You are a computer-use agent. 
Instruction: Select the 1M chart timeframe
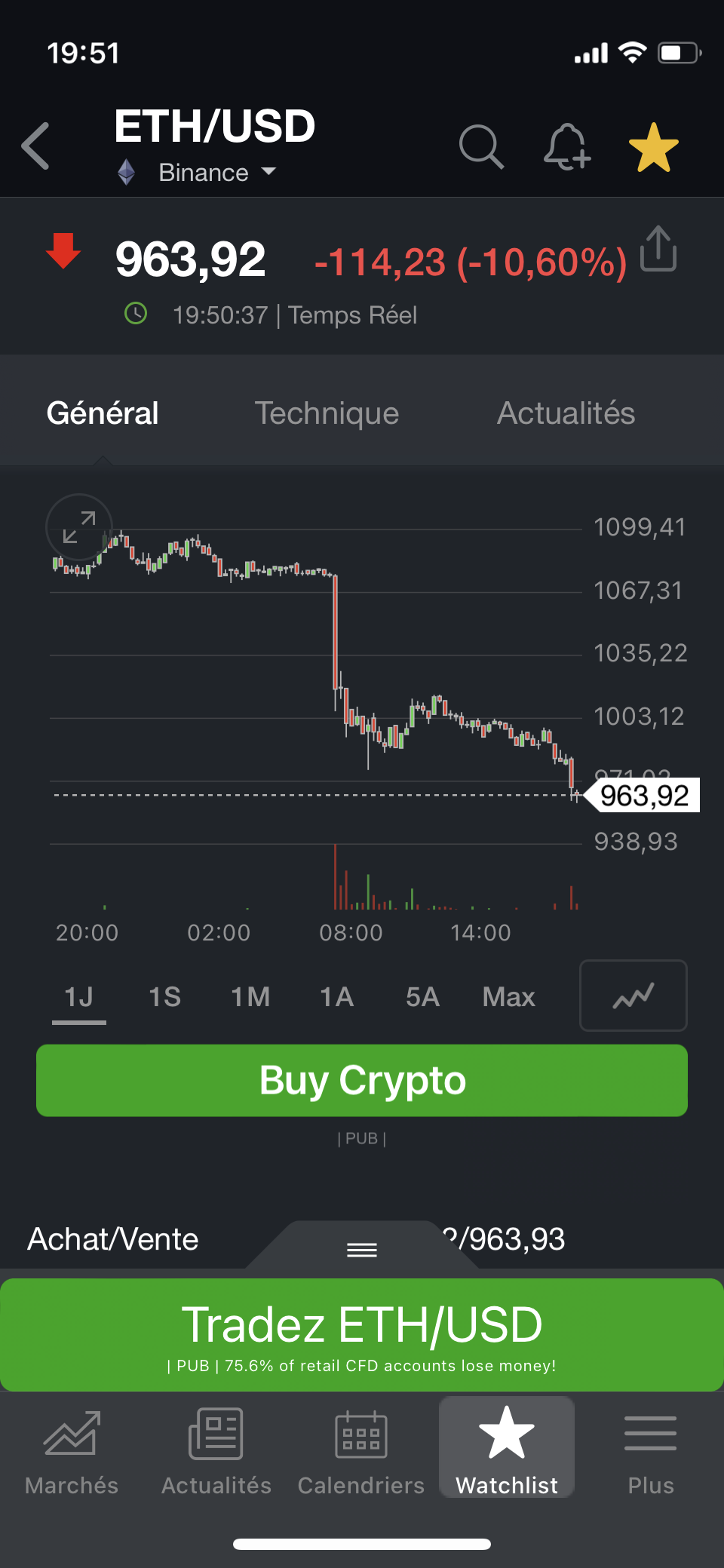pyautogui.click(x=250, y=997)
